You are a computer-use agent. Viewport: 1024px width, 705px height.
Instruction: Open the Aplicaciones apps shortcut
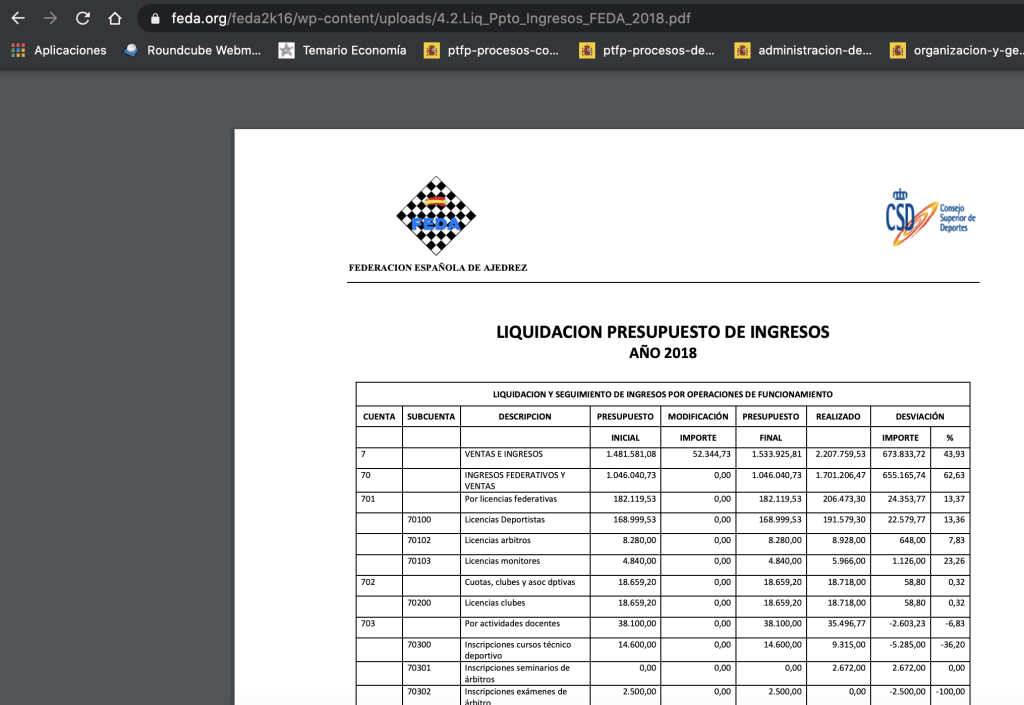(x=59, y=50)
